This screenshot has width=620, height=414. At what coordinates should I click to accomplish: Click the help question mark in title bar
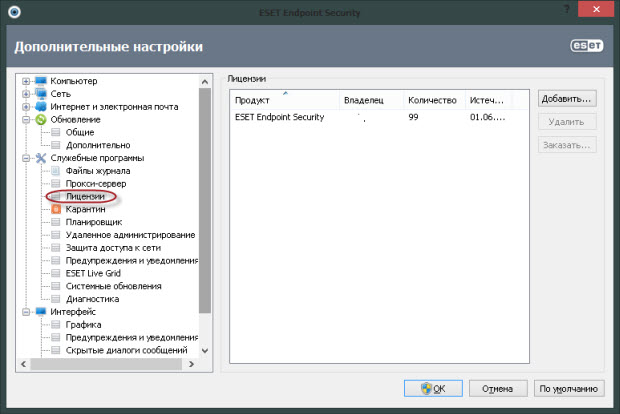tap(567, 9)
